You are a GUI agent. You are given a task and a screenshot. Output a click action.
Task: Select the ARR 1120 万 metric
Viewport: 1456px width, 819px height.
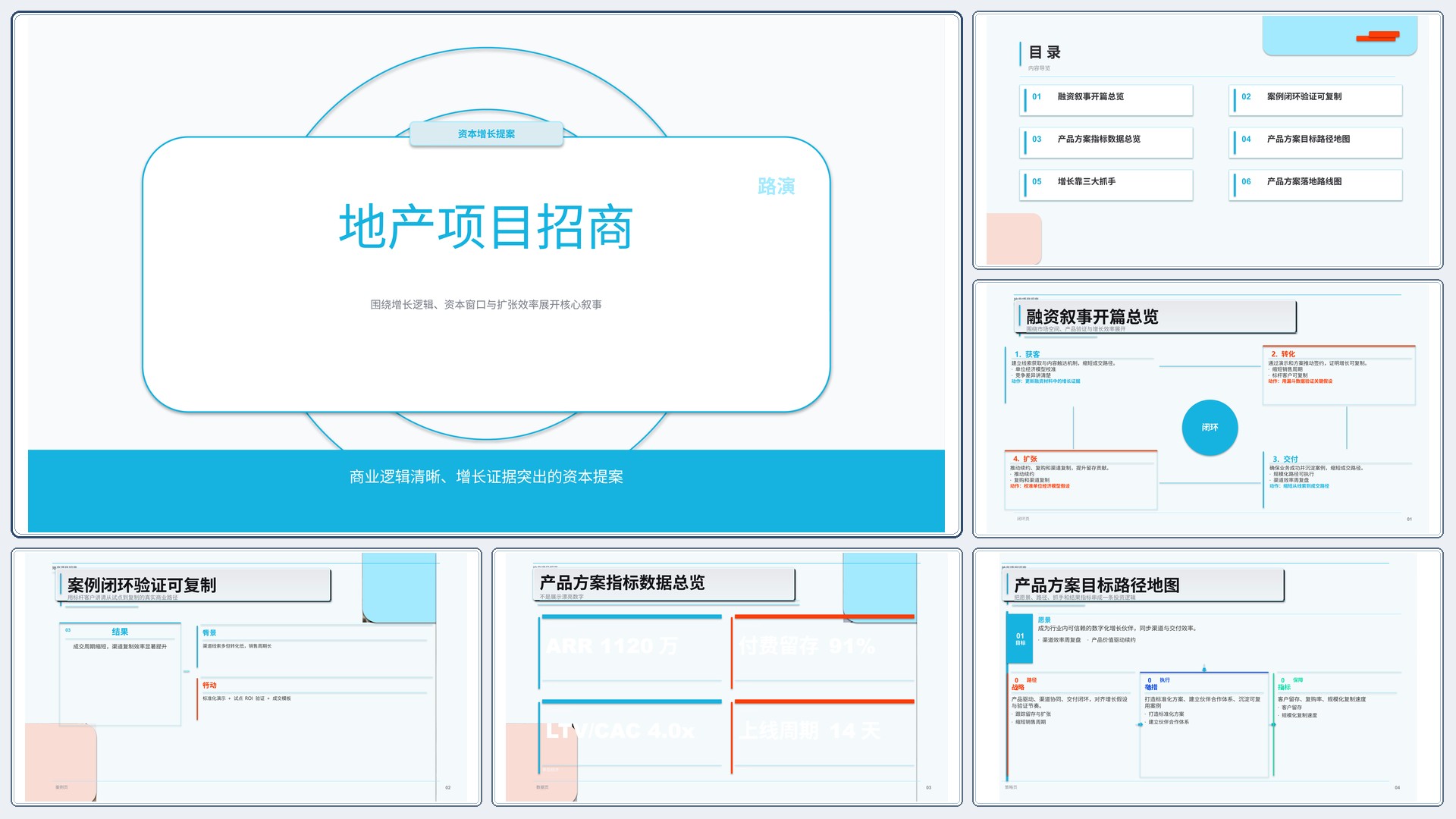point(612,646)
